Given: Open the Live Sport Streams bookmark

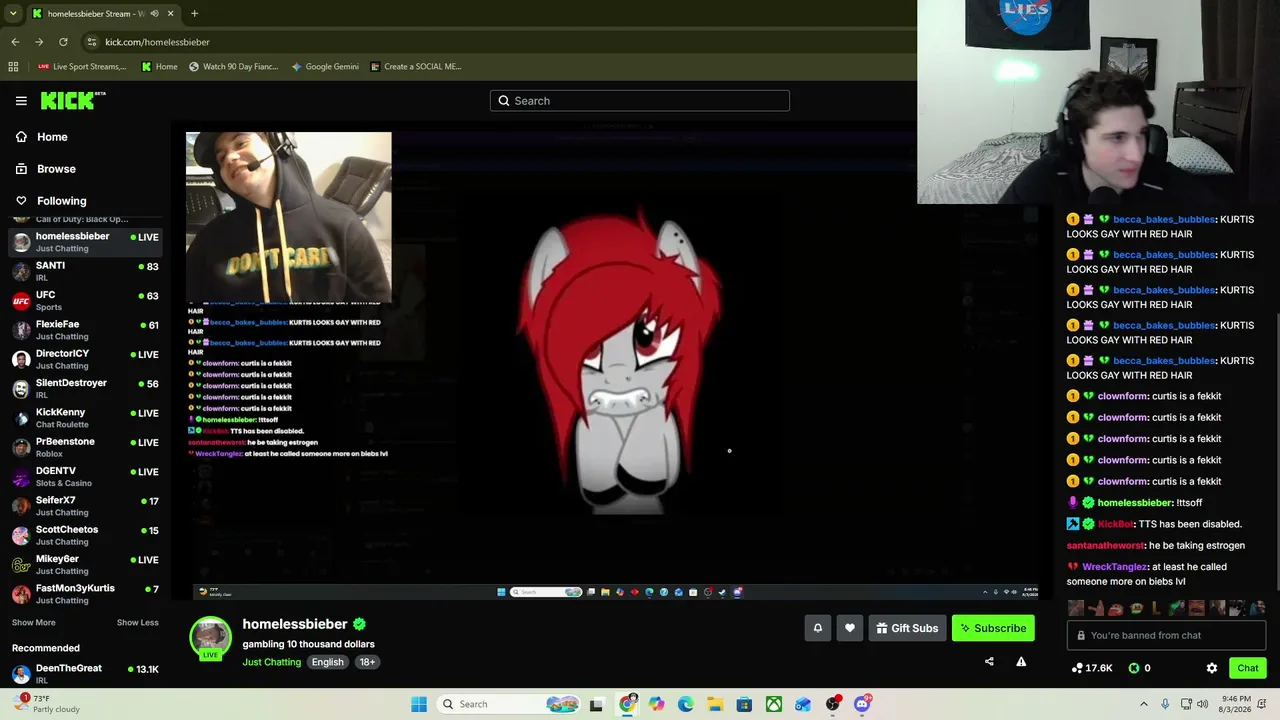Looking at the screenshot, I should tap(82, 67).
